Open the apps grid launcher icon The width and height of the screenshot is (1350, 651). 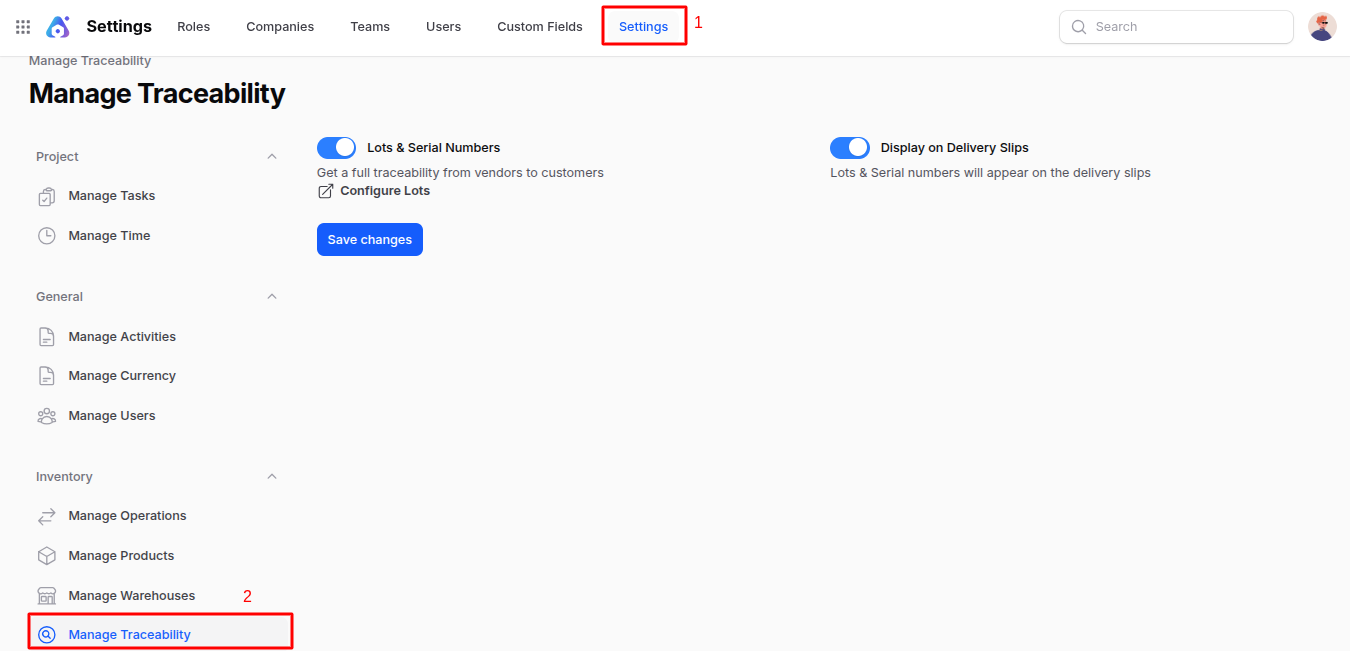click(x=23, y=27)
